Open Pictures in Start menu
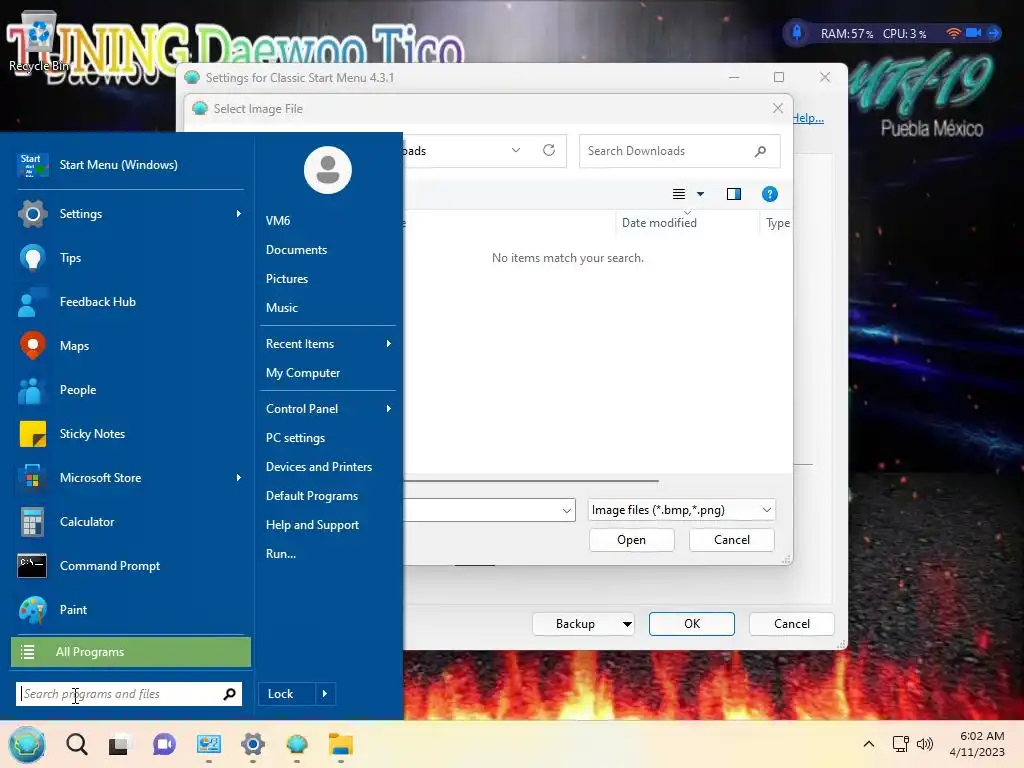This screenshot has width=1024, height=768. pyautogui.click(x=287, y=279)
